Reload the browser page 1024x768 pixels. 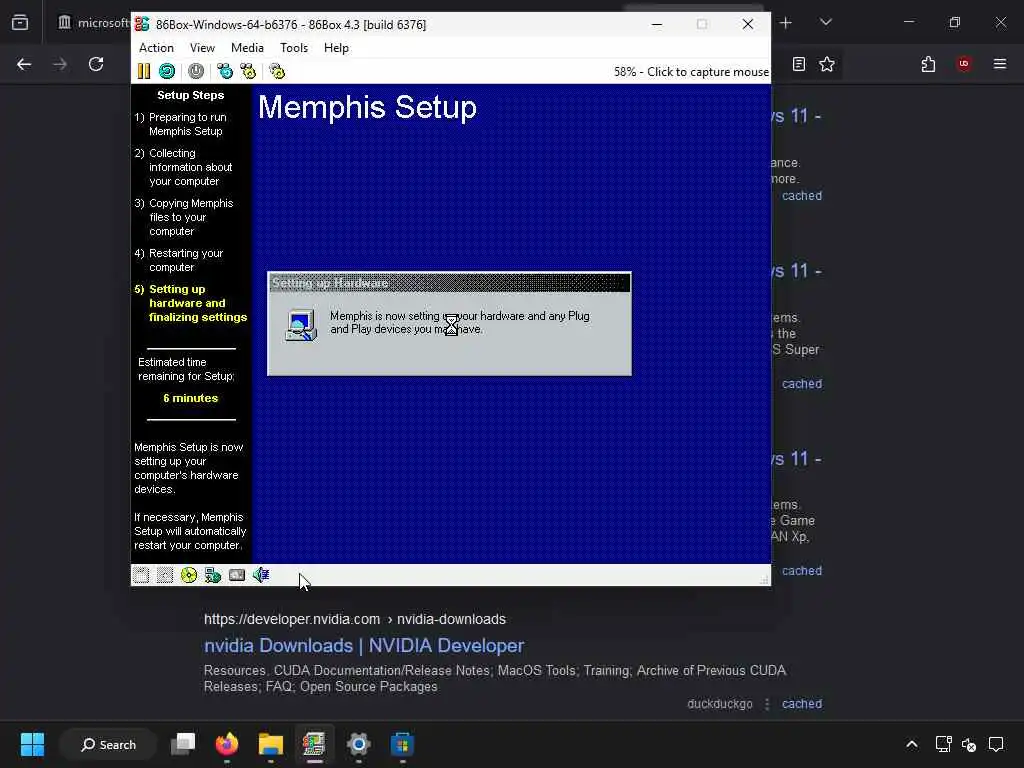tap(96, 64)
